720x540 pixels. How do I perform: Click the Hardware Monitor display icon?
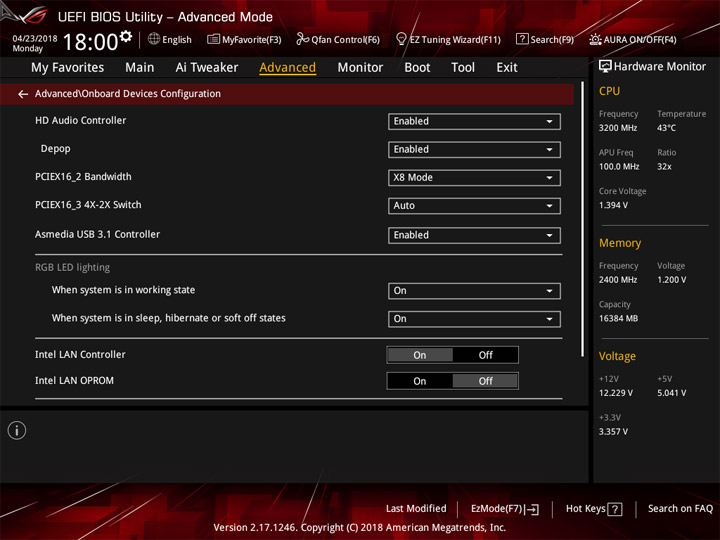605,67
